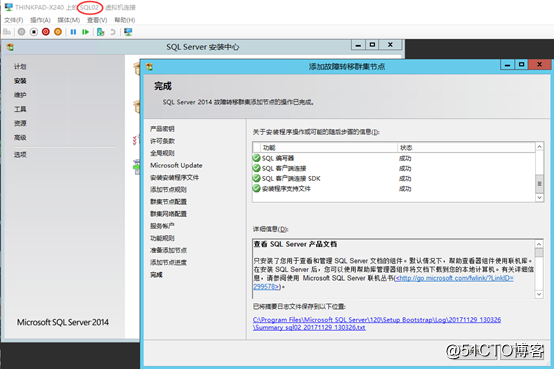Click the 功能 column header
The height and width of the screenshot is (369, 554).
[269, 148]
